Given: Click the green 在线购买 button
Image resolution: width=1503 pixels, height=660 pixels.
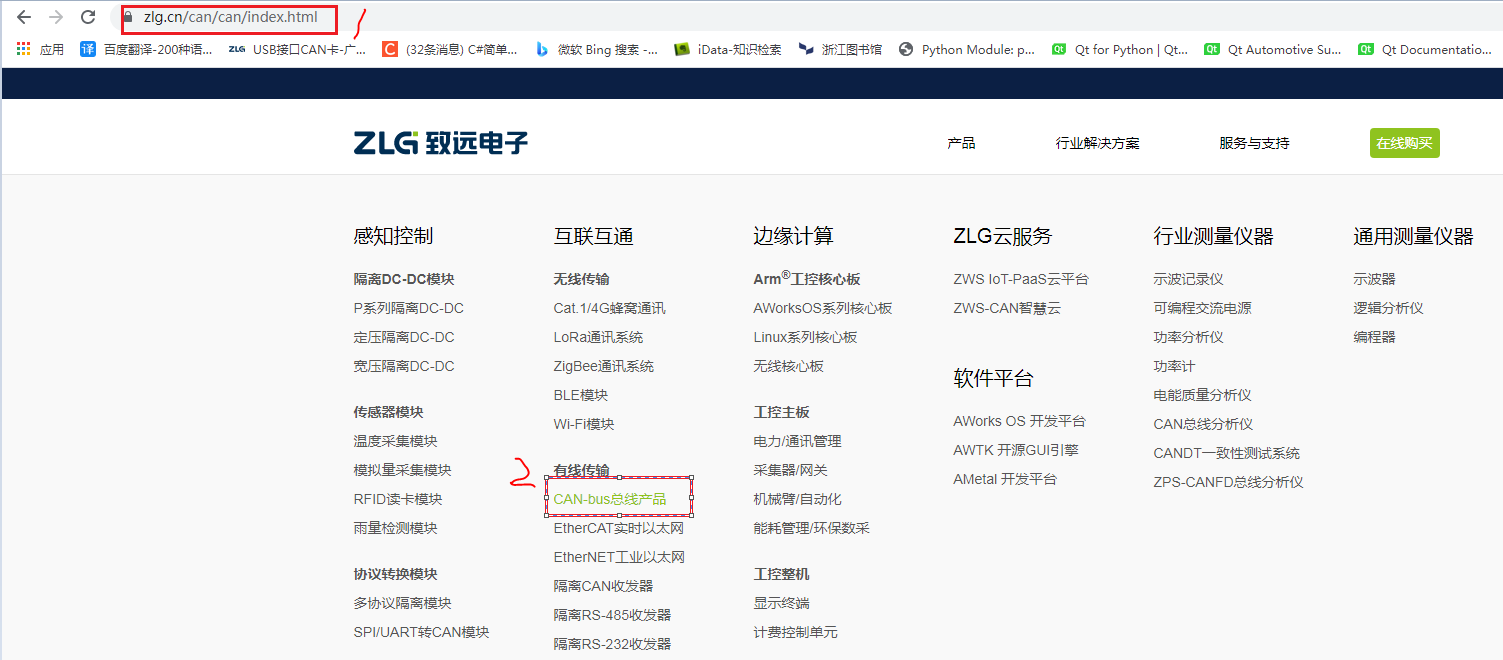Looking at the screenshot, I should tap(1404, 142).
